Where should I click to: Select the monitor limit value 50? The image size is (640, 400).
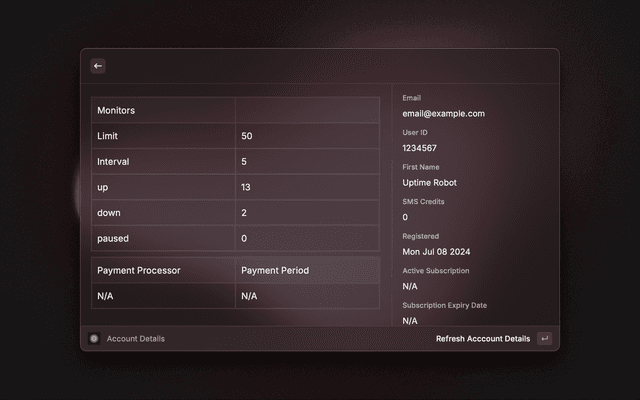click(x=247, y=136)
